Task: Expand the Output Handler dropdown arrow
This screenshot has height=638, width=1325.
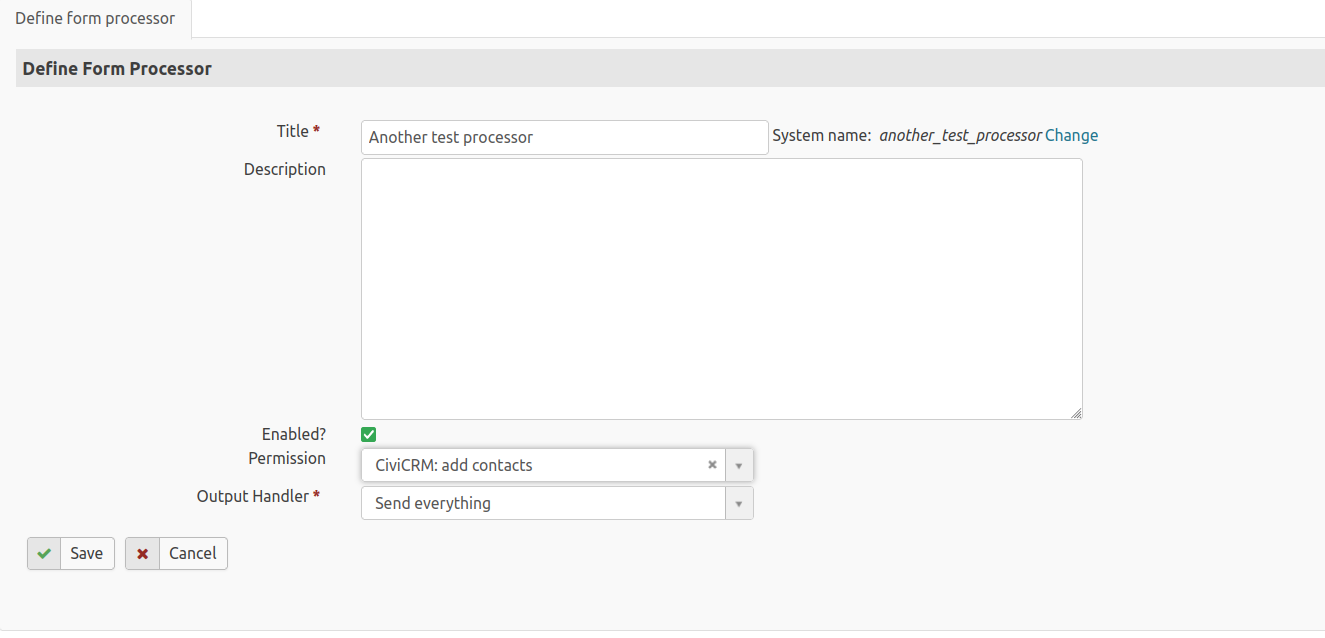Action: tap(739, 503)
